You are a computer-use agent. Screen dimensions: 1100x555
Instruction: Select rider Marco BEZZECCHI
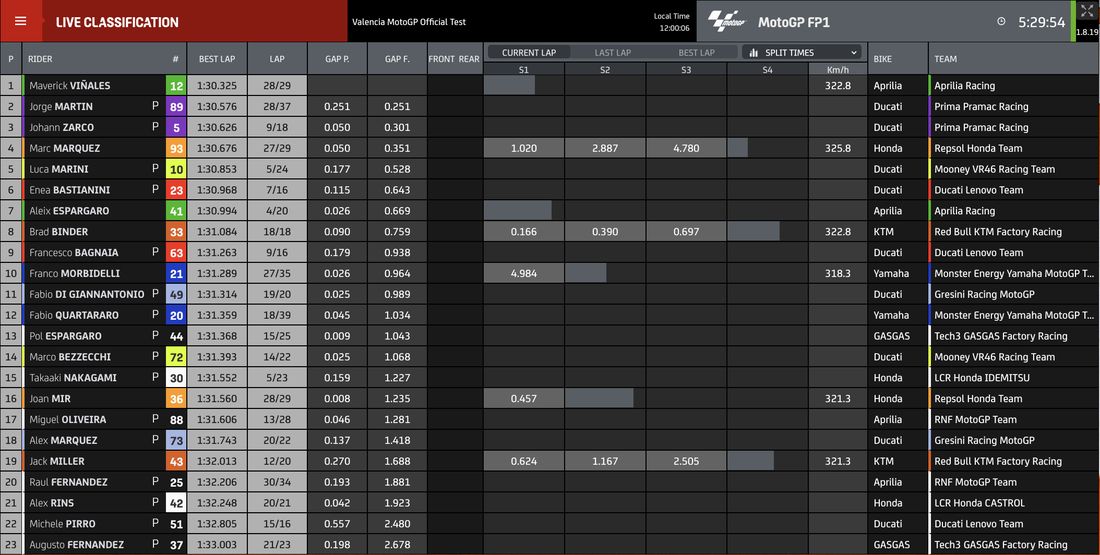click(70, 357)
